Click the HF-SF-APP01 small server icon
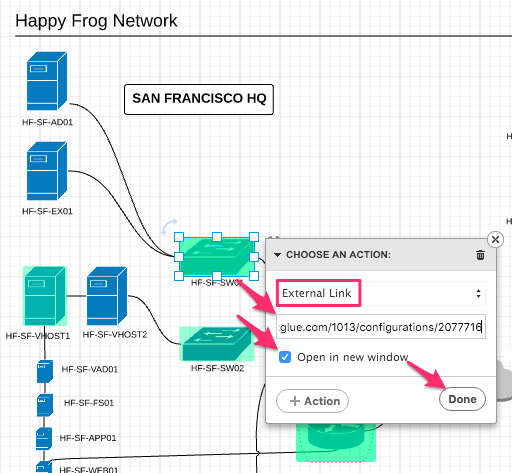This screenshot has height=473, width=512. (x=44, y=439)
